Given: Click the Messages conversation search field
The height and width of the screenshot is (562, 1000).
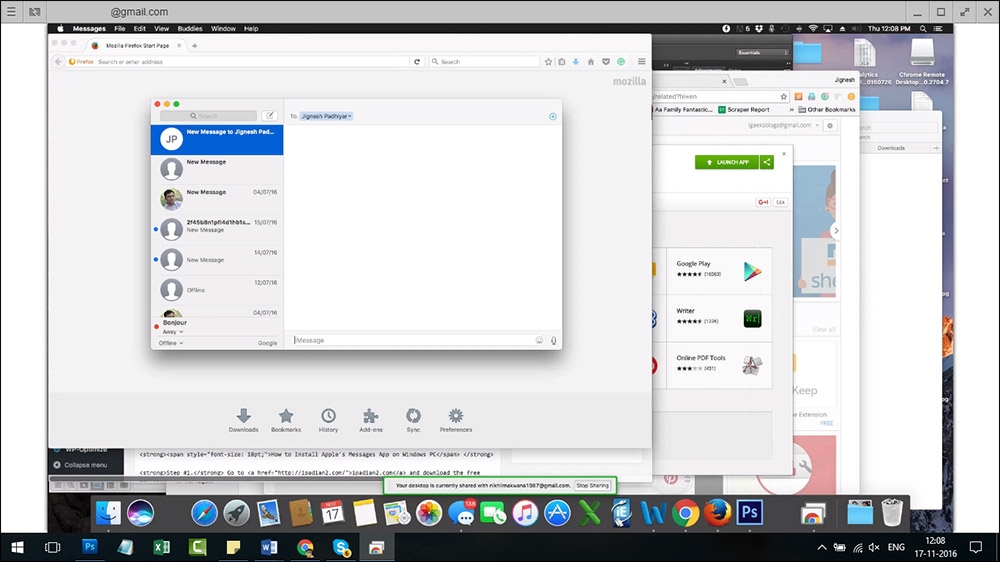Looking at the screenshot, I should [x=209, y=116].
